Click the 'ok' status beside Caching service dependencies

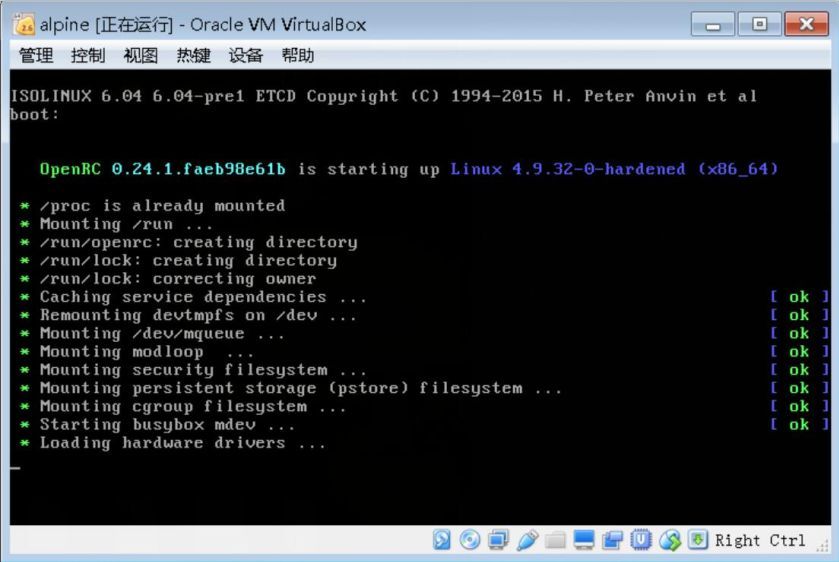point(799,297)
